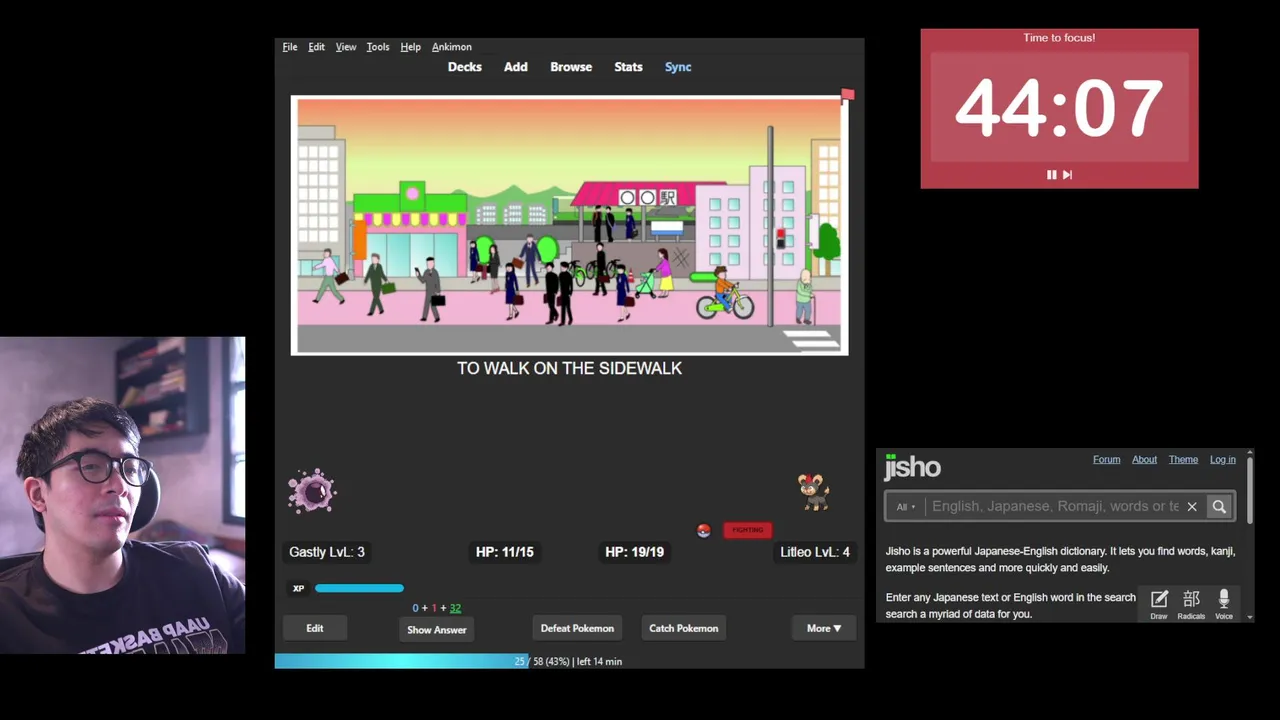Viewport: 1280px width, 720px height.
Task: Open the Tools menu
Action: point(378,47)
